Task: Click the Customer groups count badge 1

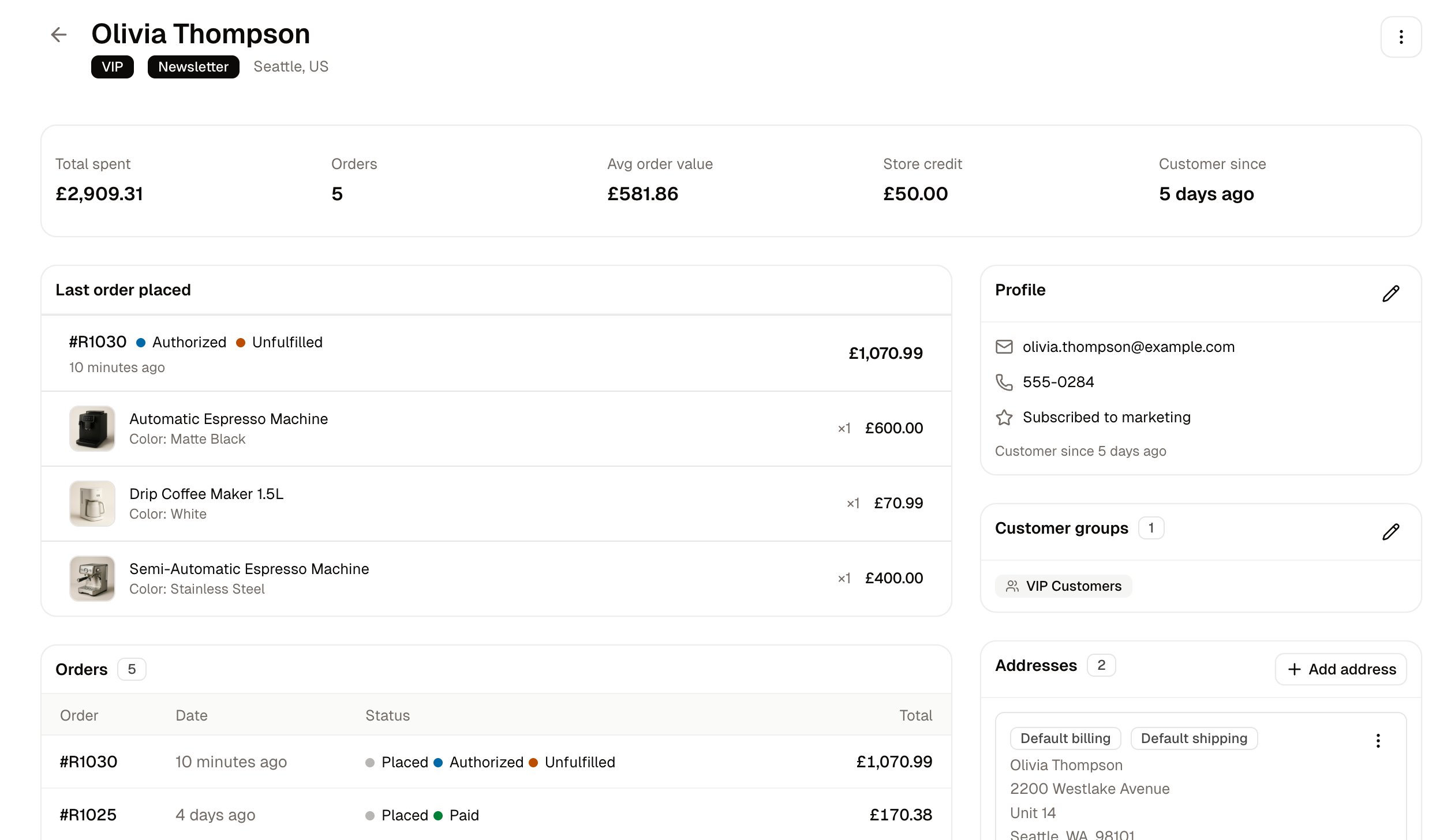Action: [1151, 528]
